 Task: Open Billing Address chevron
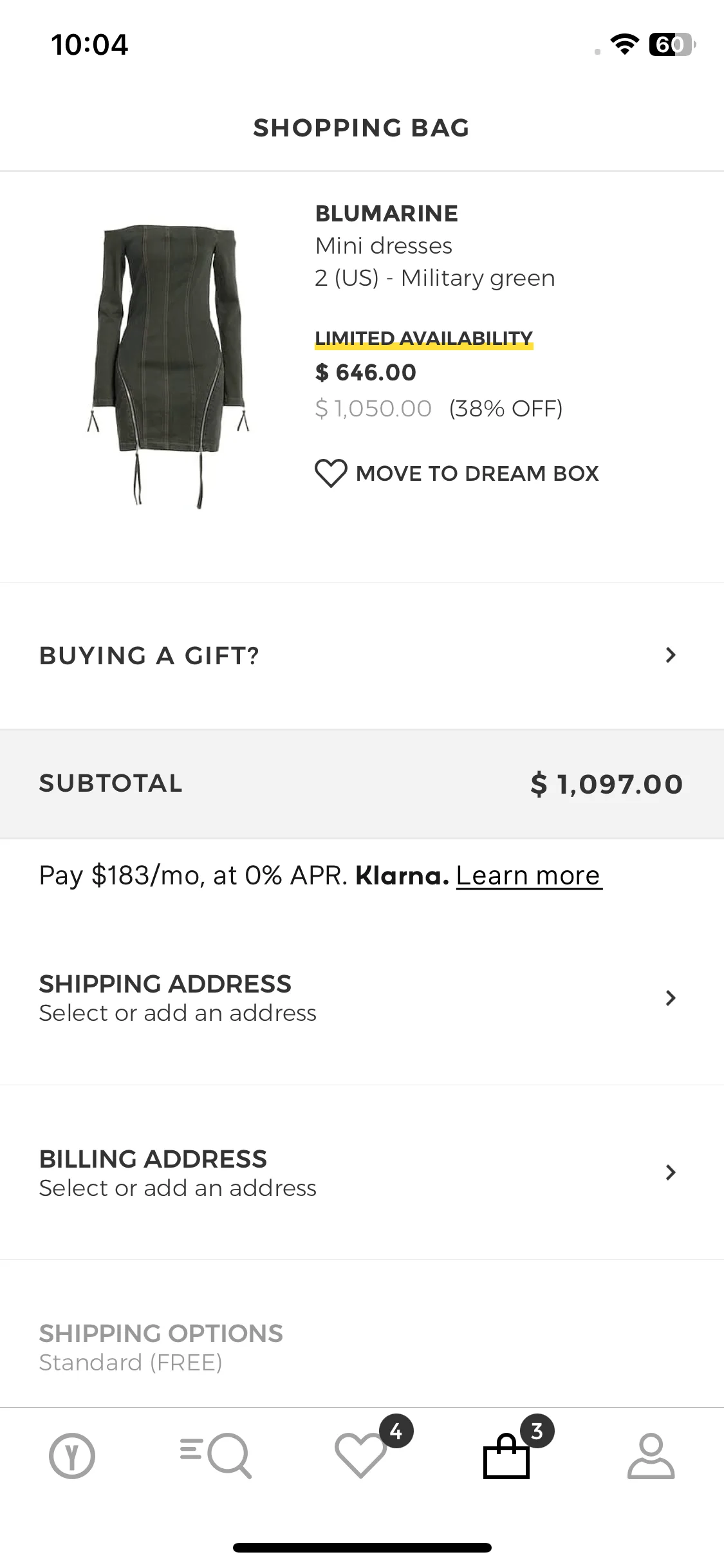coord(671,1172)
